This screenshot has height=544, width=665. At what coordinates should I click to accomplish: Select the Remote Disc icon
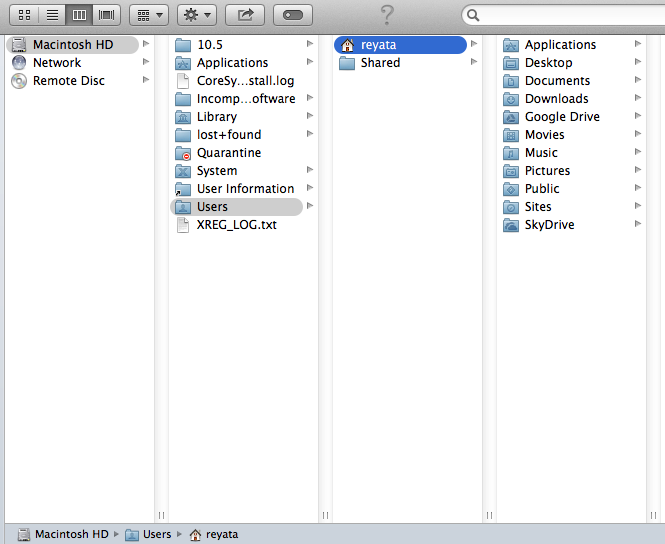tap(19, 81)
